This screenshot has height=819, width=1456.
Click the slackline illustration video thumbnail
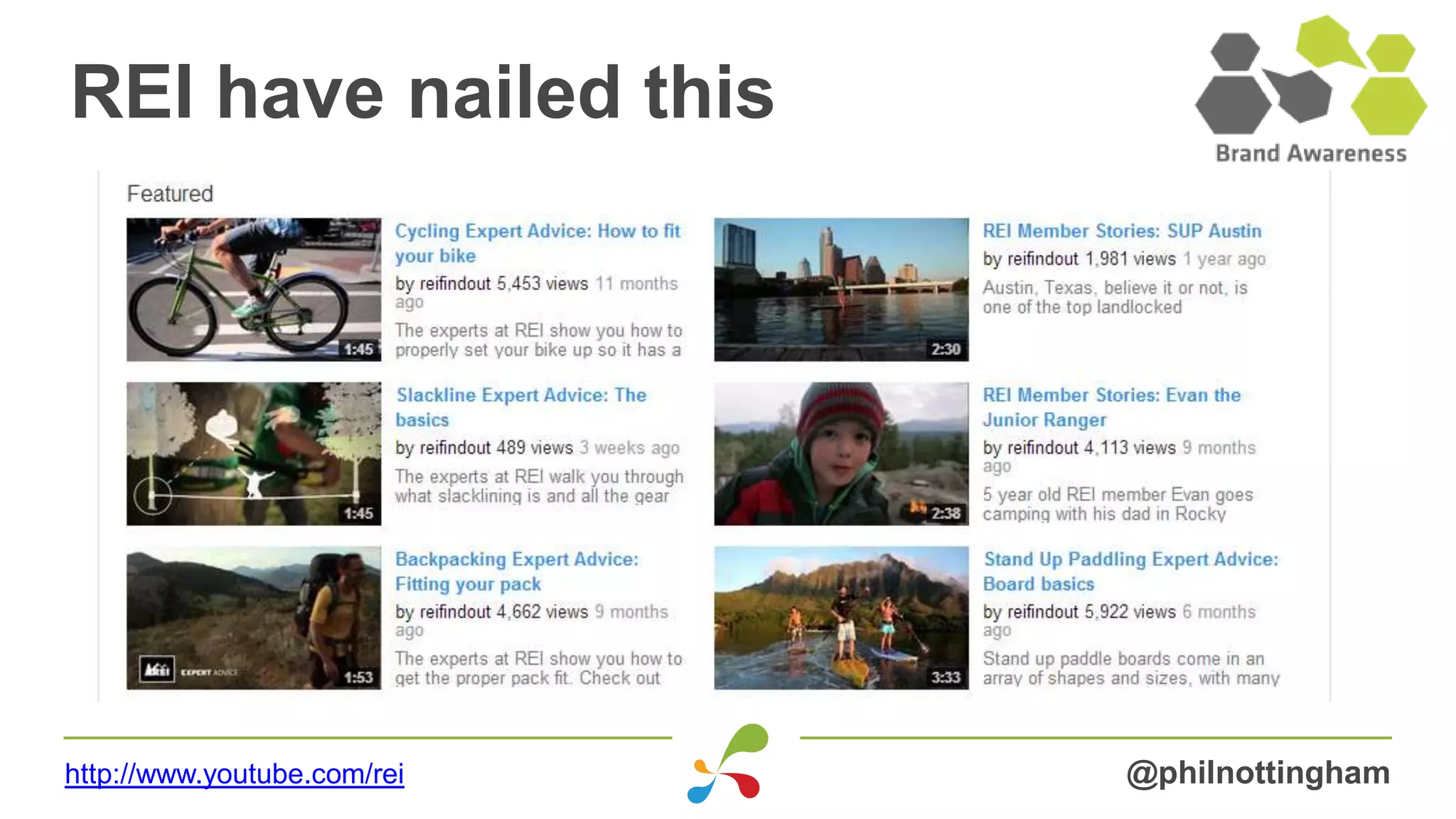(254, 454)
